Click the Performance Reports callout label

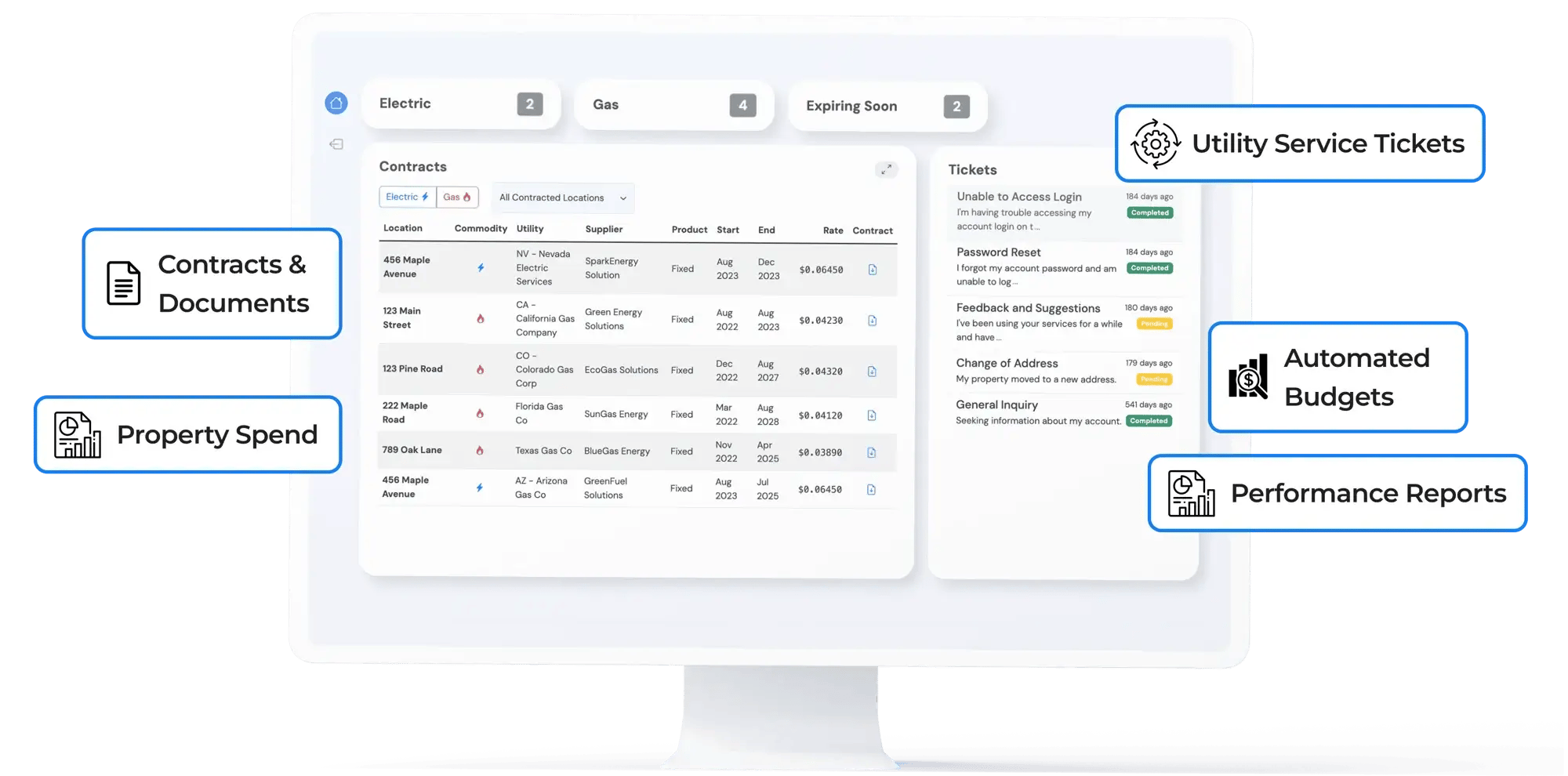1368,493
